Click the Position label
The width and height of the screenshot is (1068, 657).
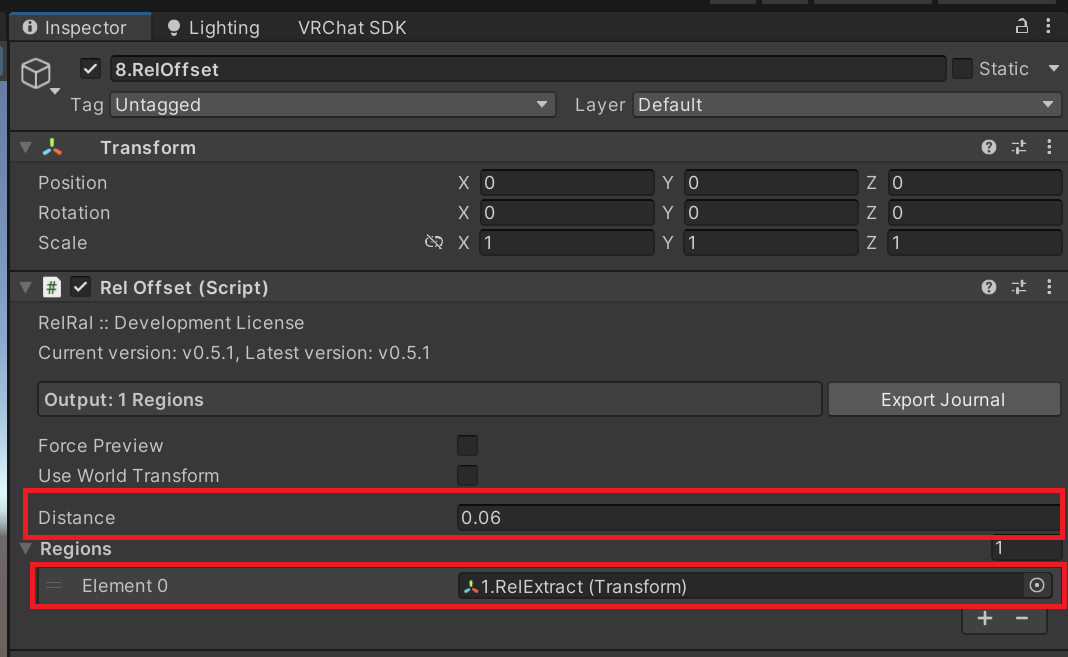point(72,182)
